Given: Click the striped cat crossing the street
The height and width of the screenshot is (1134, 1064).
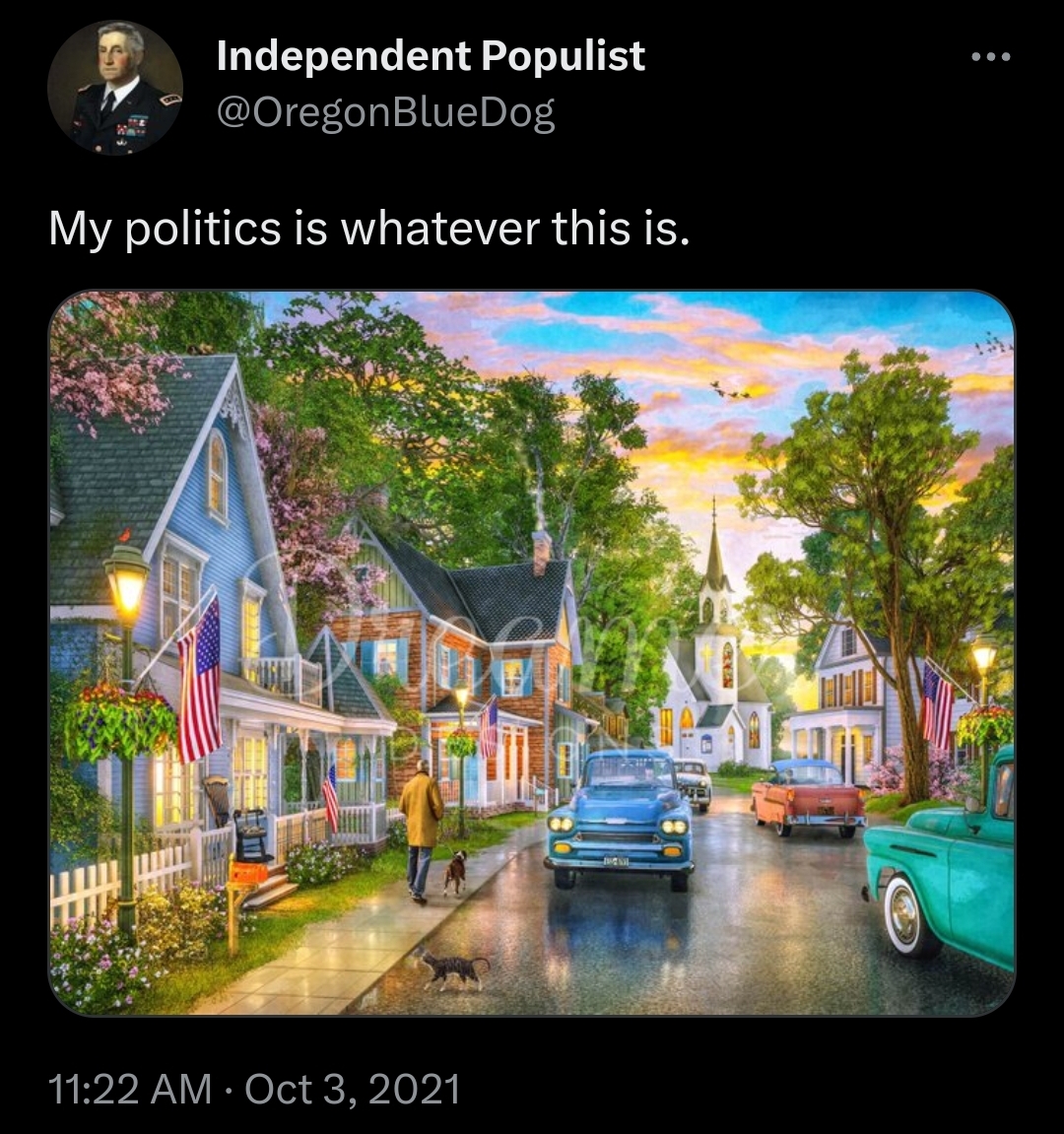Looking at the screenshot, I should point(453,969).
